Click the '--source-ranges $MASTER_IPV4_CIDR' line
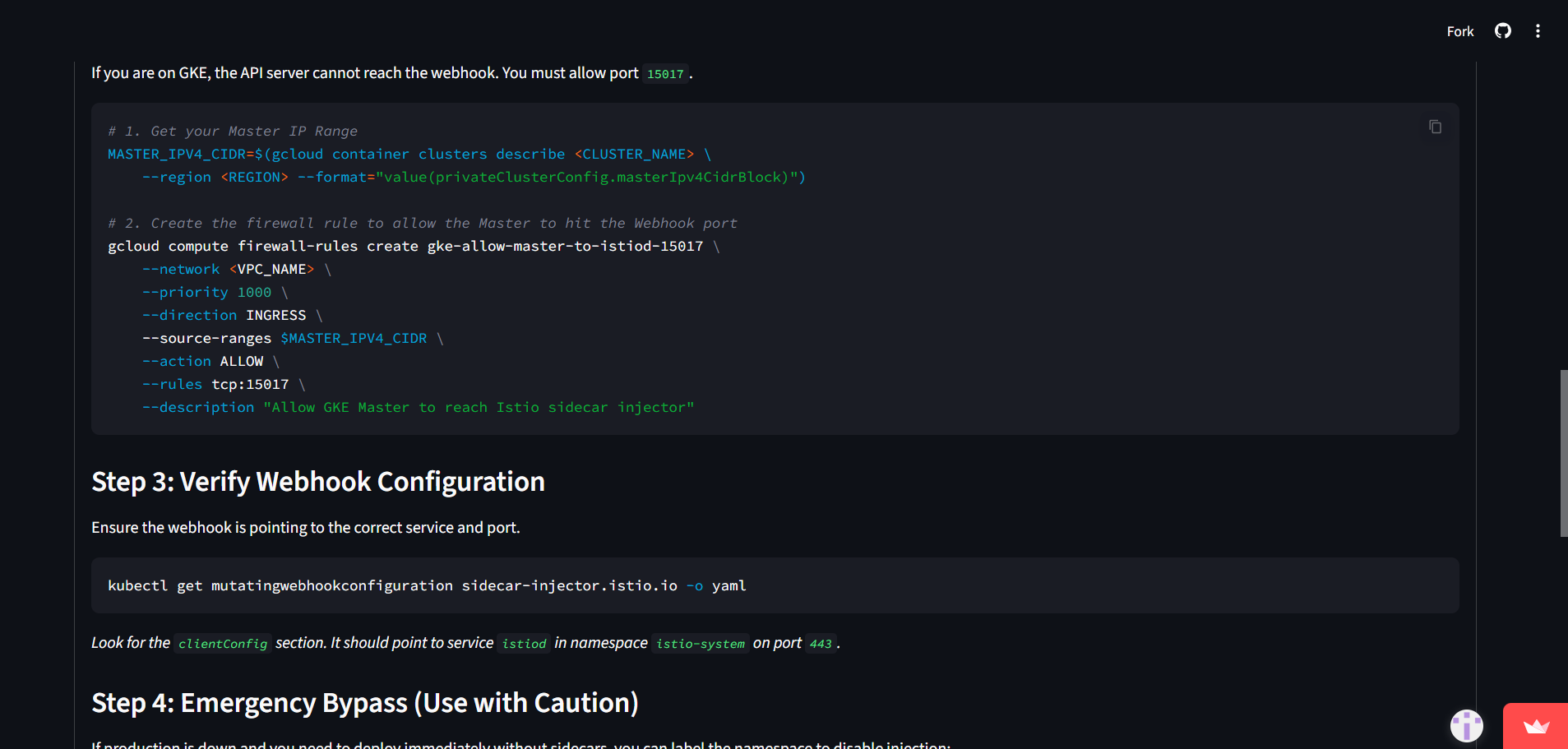The width and height of the screenshot is (1568, 749). tap(293, 339)
